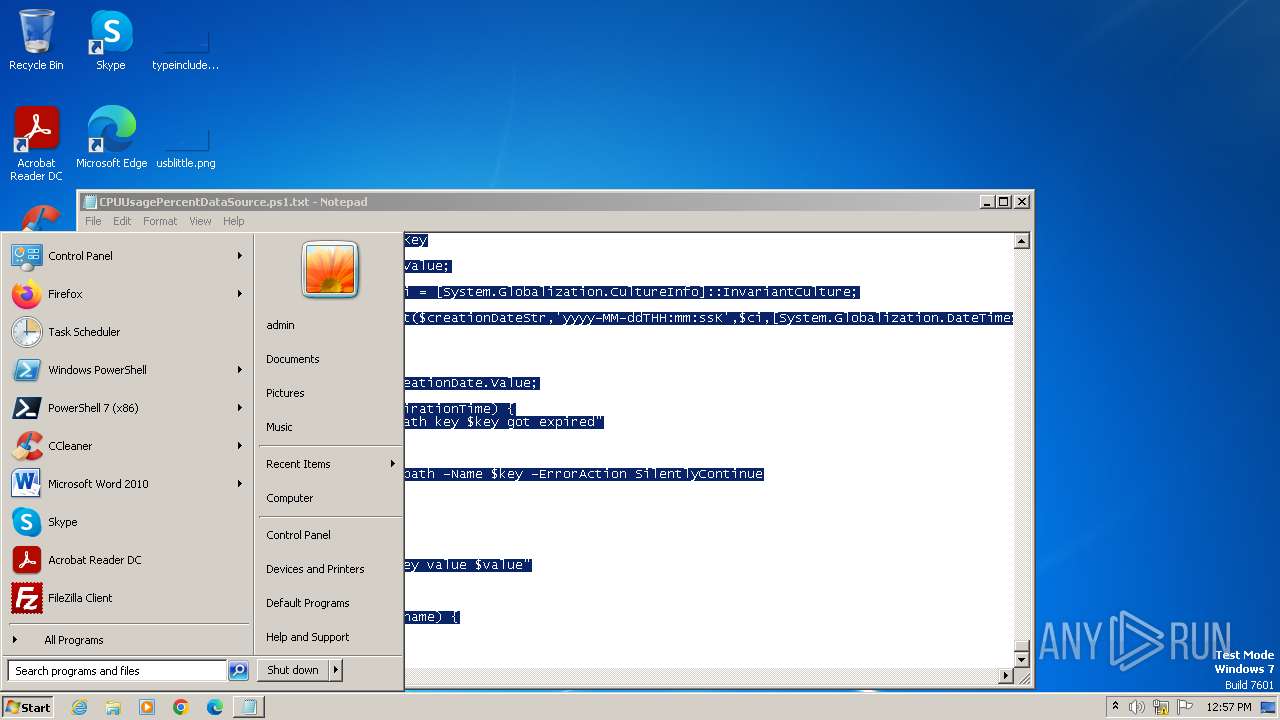The width and height of the screenshot is (1280, 720).
Task: Open Chrome from taskbar
Action: [181, 707]
